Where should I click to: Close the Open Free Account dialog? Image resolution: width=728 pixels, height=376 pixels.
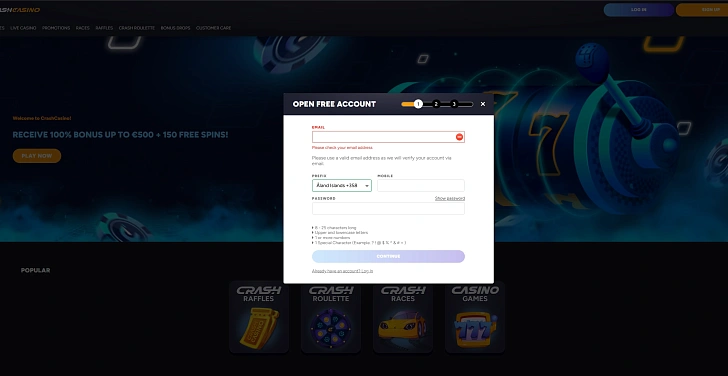tap(483, 104)
